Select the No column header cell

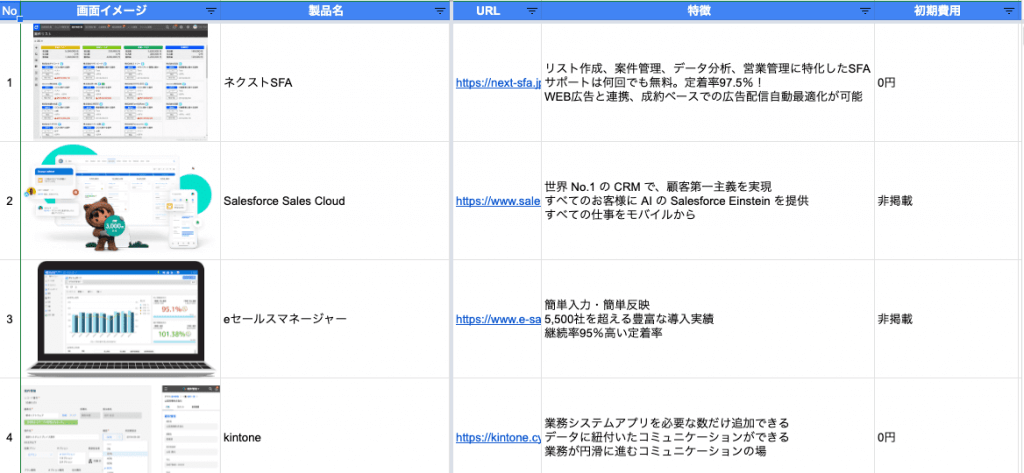point(10,10)
